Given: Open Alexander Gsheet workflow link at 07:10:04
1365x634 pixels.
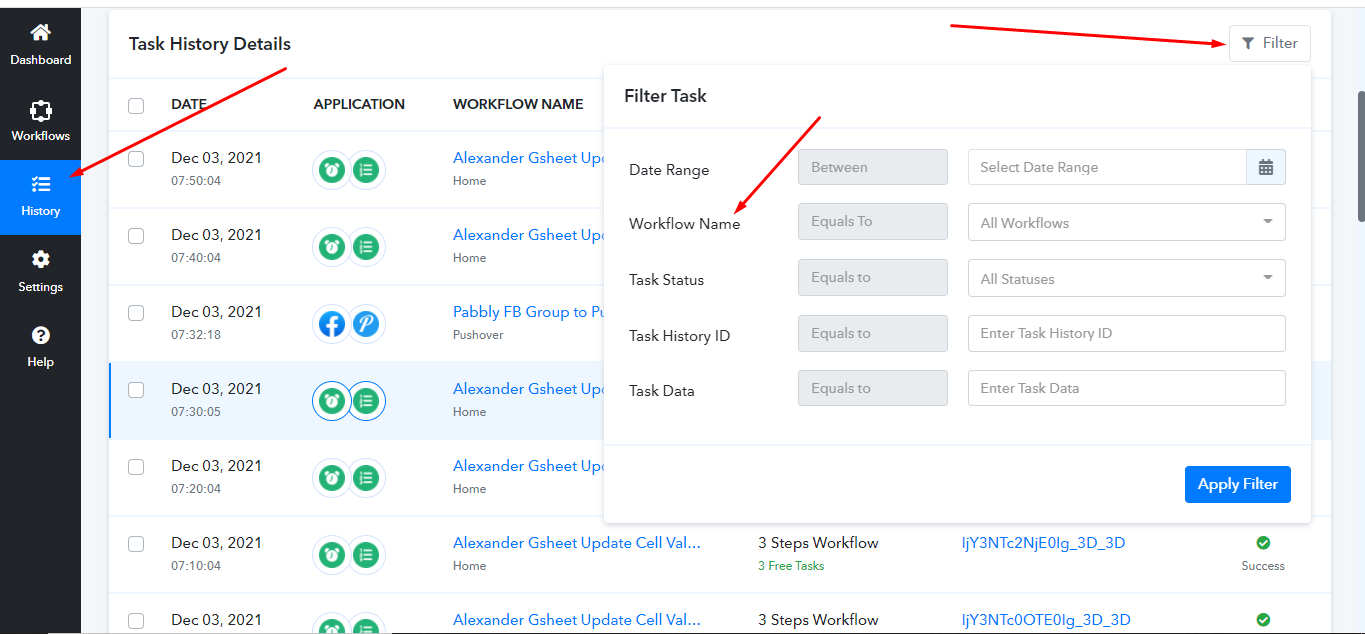Looking at the screenshot, I should 577,543.
